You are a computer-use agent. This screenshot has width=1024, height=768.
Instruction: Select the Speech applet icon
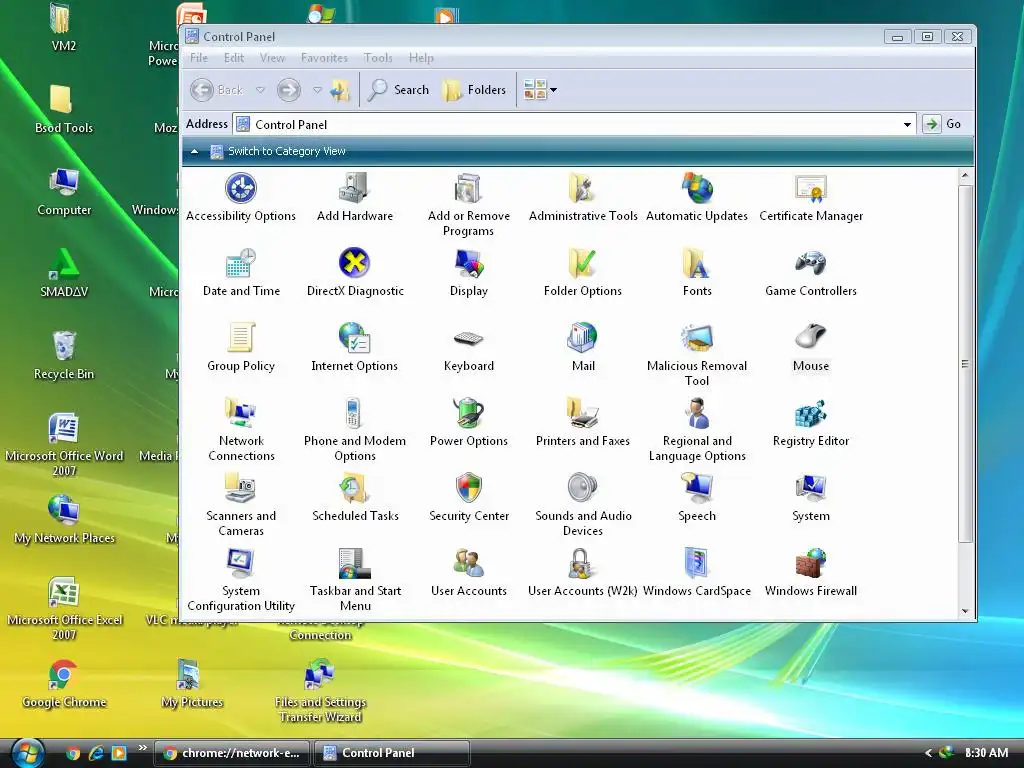[x=697, y=488]
